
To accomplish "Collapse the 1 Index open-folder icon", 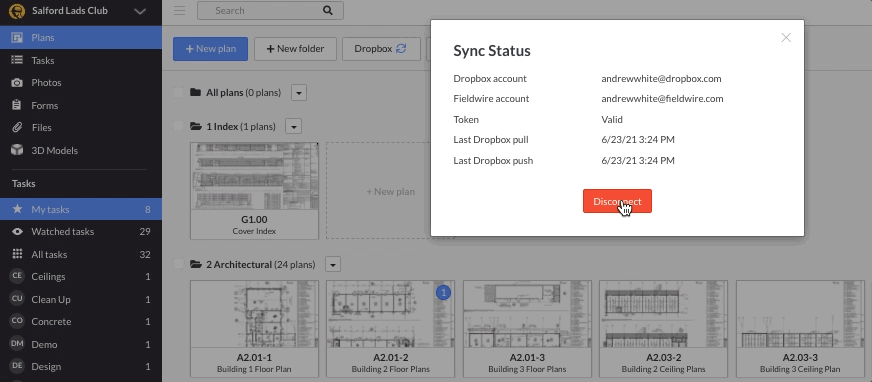I will coord(196,126).
